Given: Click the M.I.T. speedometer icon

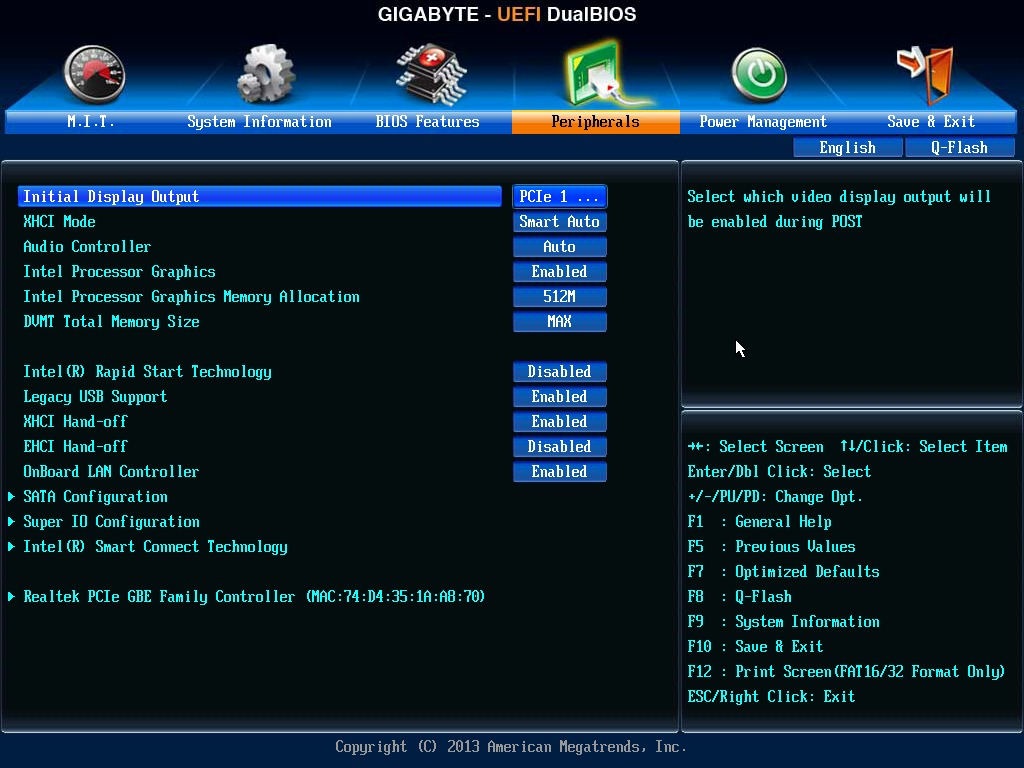Looking at the screenshot, I should 93,74.
